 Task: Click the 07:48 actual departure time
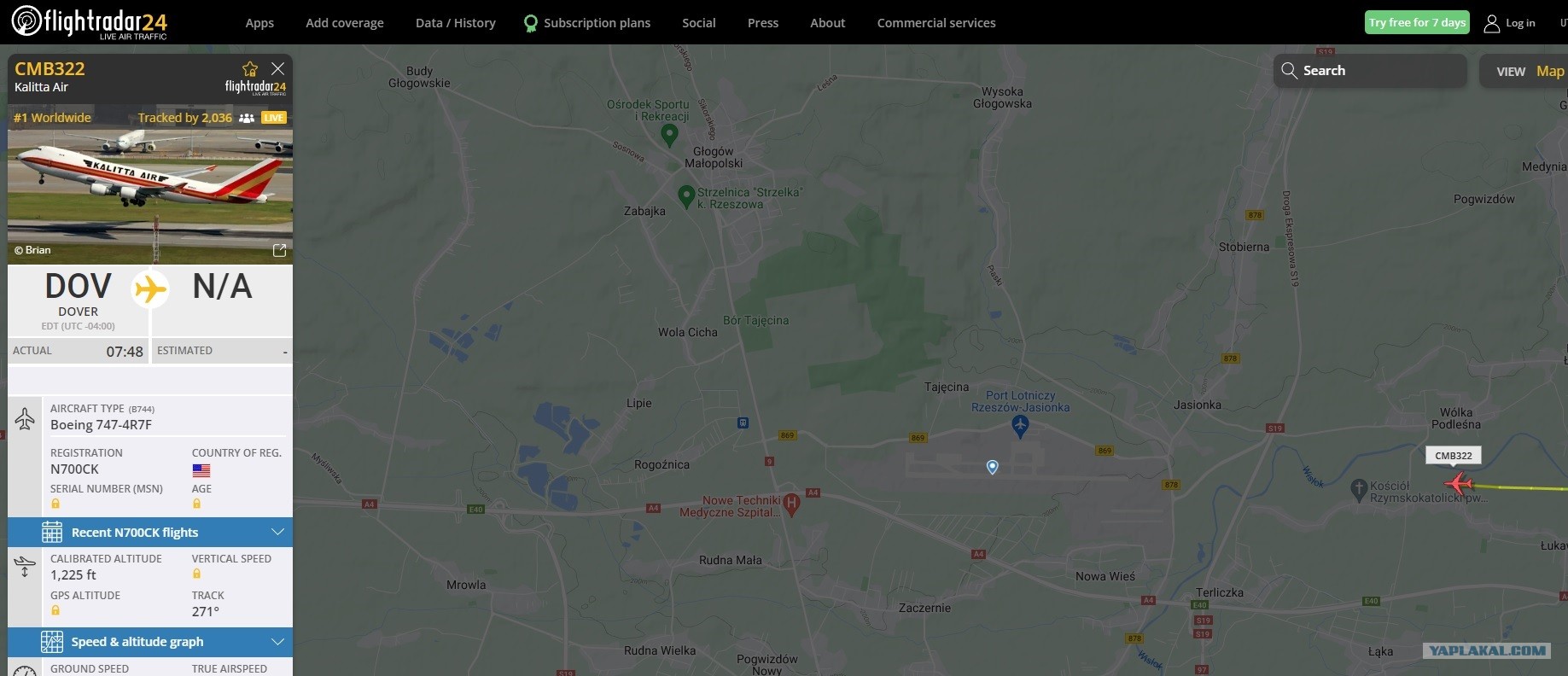125,352
